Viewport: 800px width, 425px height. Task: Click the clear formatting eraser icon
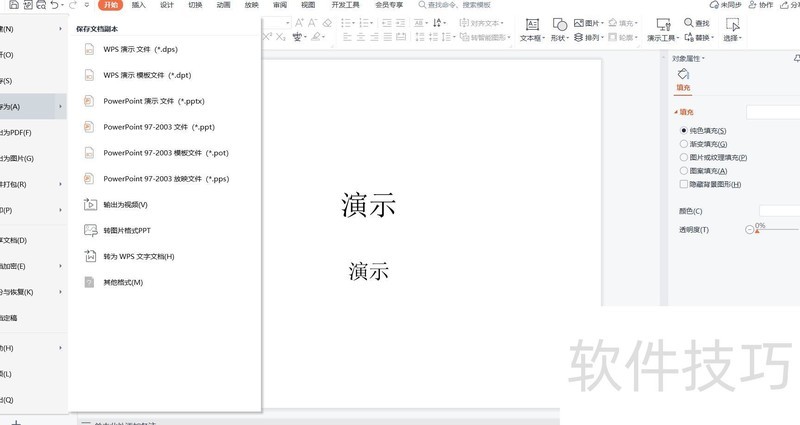(327, 23)
